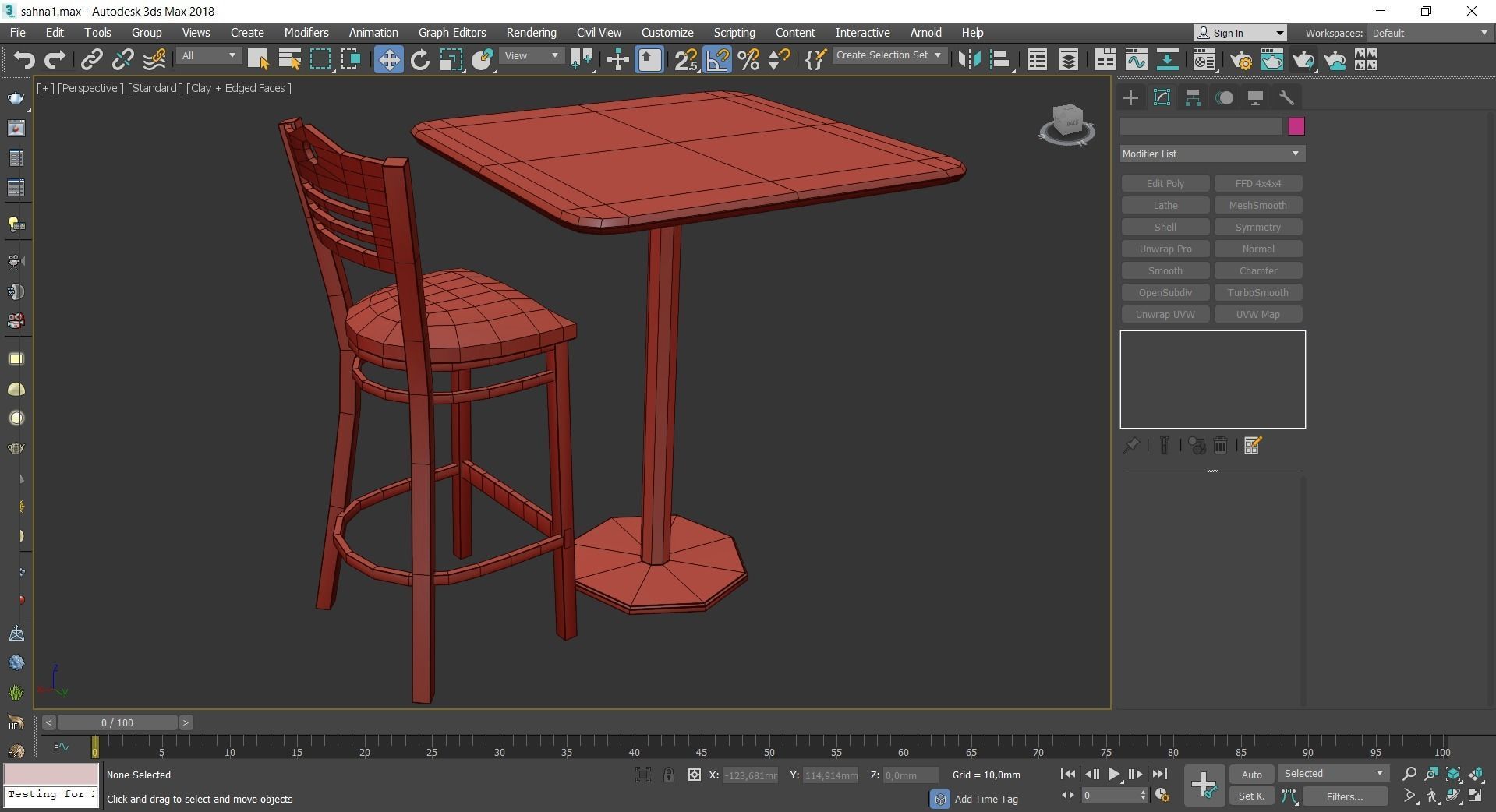Click the Render Production teapot
1496x812 pixels.
(1303, 60)
